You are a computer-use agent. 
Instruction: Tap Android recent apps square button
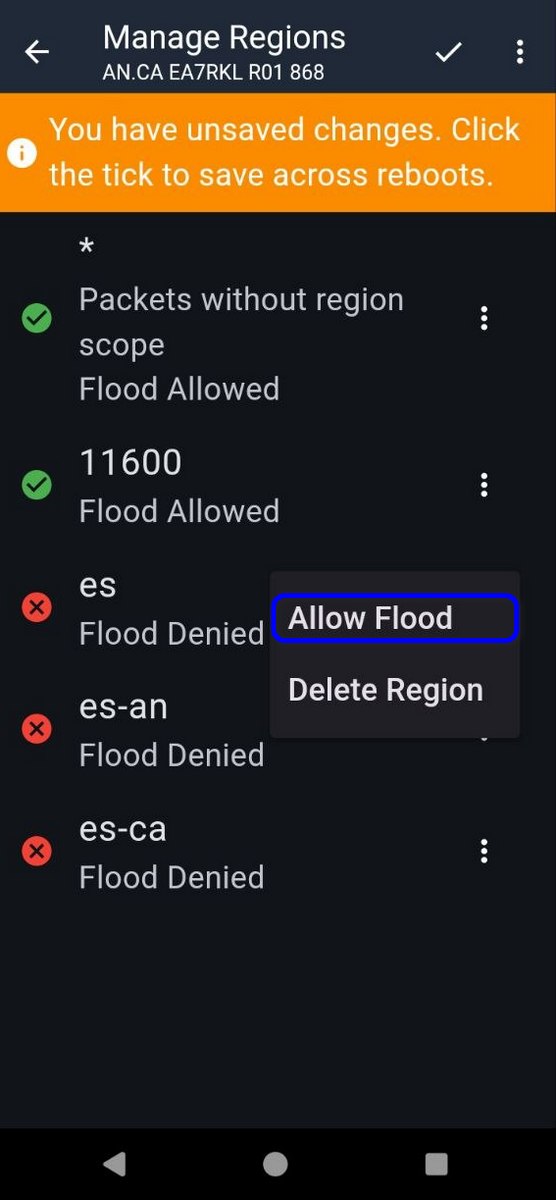[x=436, y=1164]
